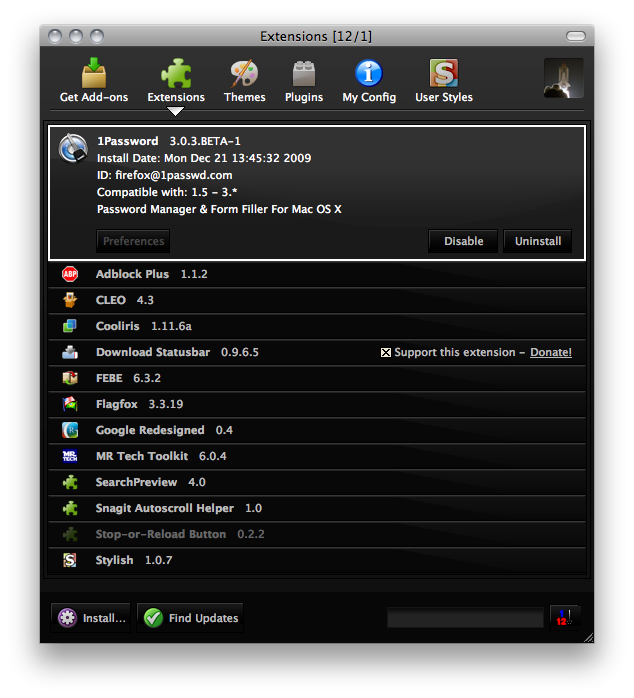Open the My Config info icon
This screenshot has height=698, width=634.
pyautogui.click(x=369, y=73)
